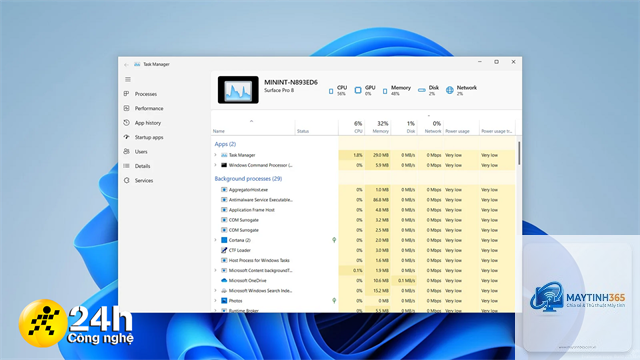Click the Task Manager title bar icon
Viewport: 640px width, 360px height.
point(137,64)
